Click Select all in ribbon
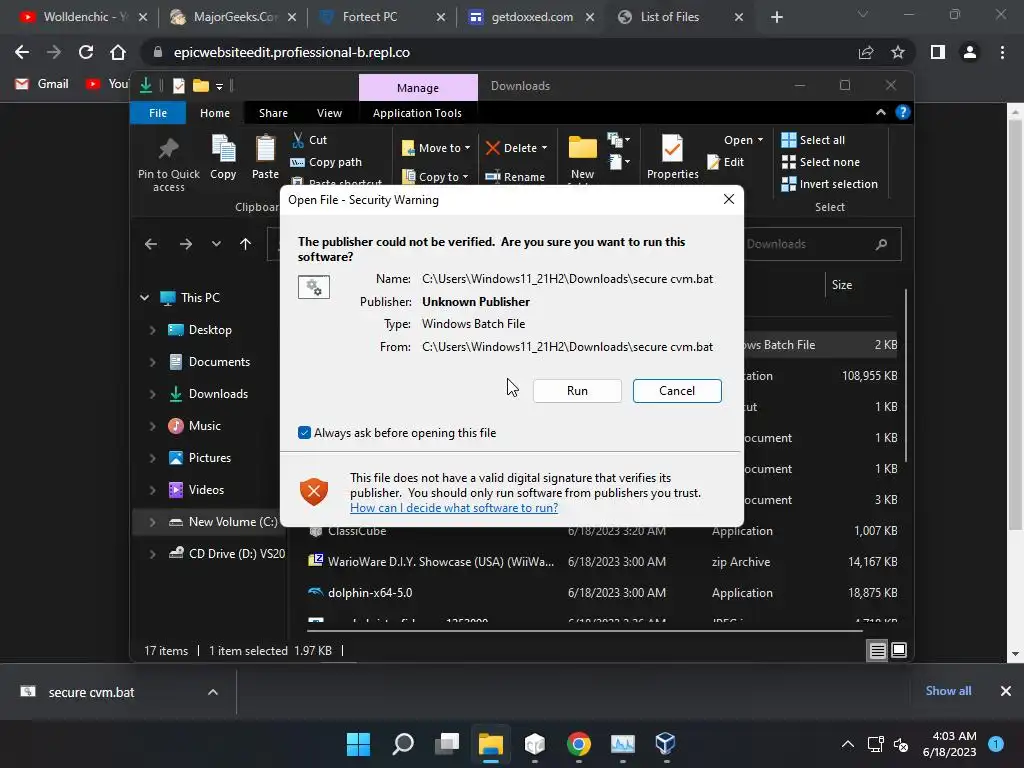This screenshot has width=1024, height=768. 813,140
